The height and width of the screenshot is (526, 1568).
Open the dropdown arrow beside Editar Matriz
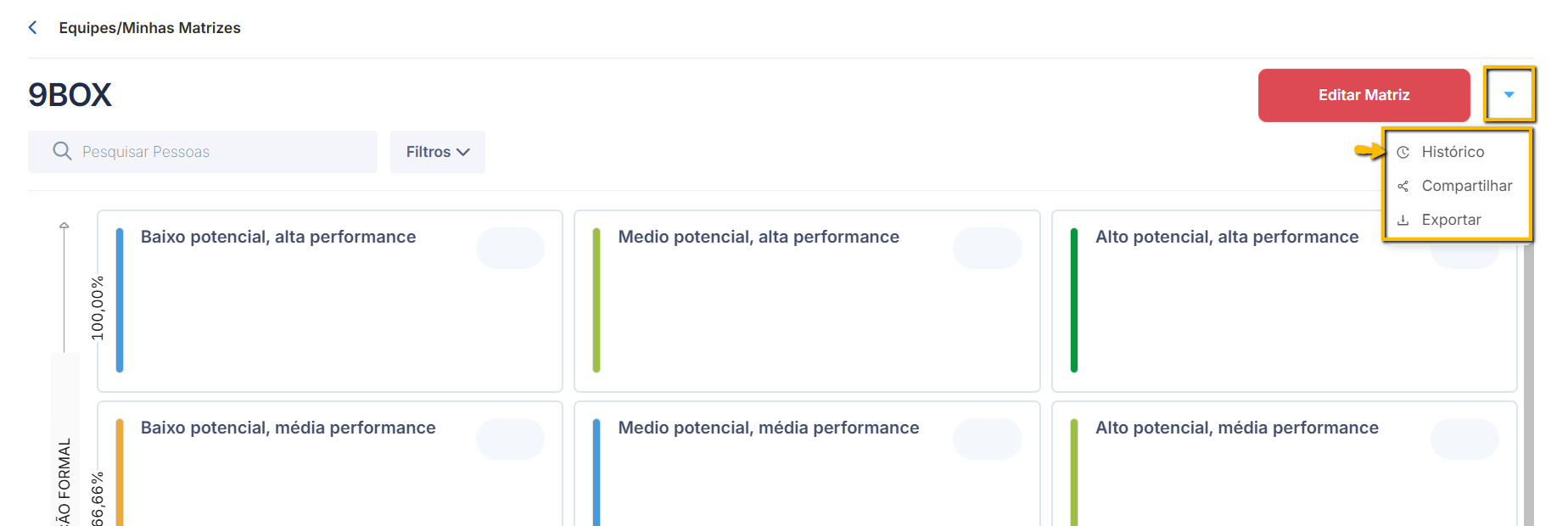point(1509,94)
